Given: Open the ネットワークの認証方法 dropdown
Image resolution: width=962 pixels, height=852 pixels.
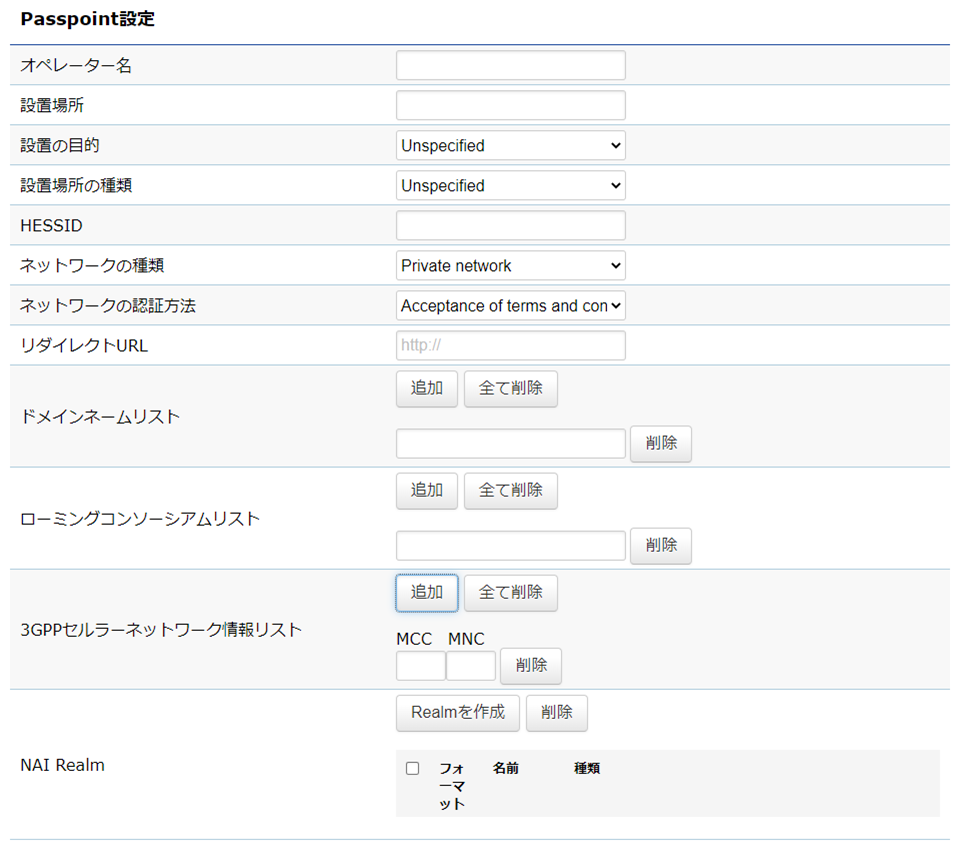Looking at the screenshot, I should (510, 306).
